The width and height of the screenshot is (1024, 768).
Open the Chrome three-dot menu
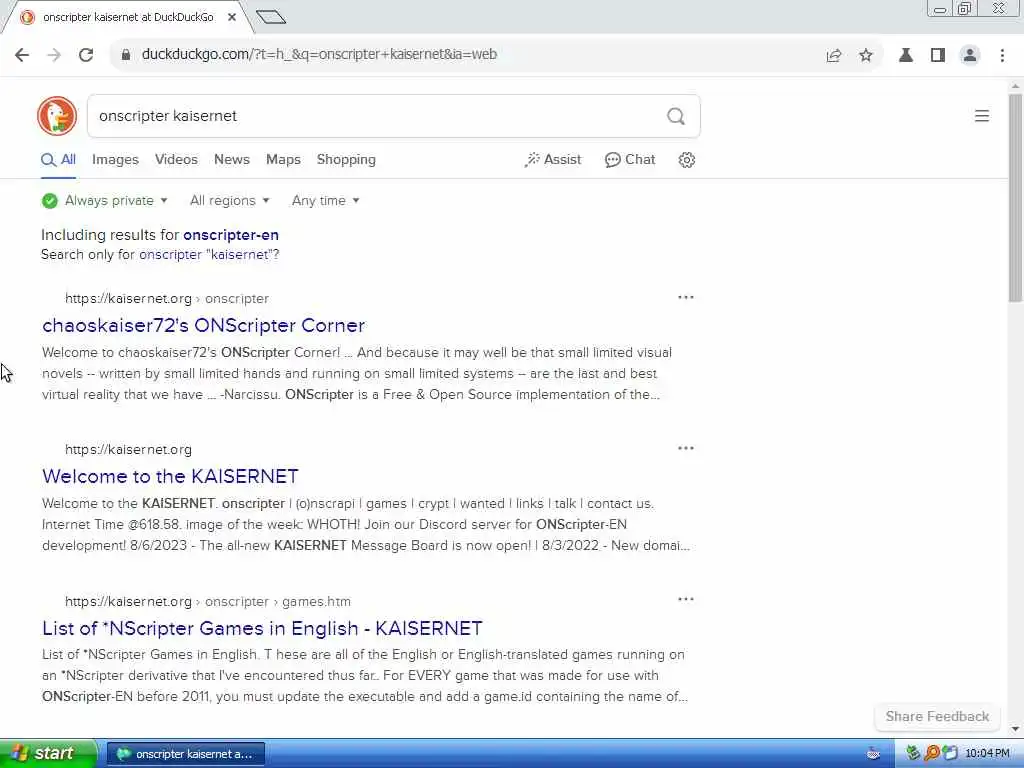[x=1002, y=56]
